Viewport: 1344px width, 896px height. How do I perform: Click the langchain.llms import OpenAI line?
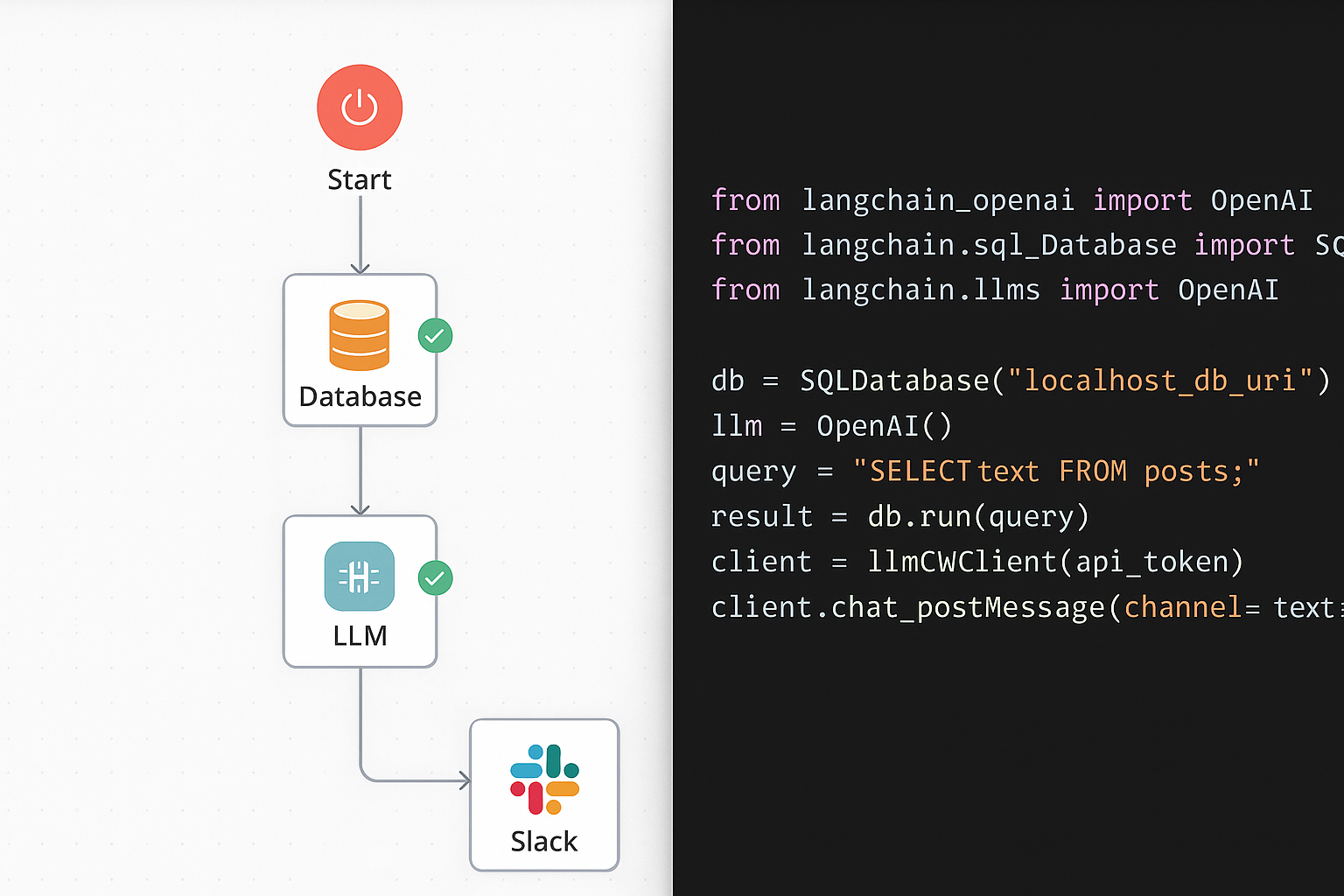point(995,290)
